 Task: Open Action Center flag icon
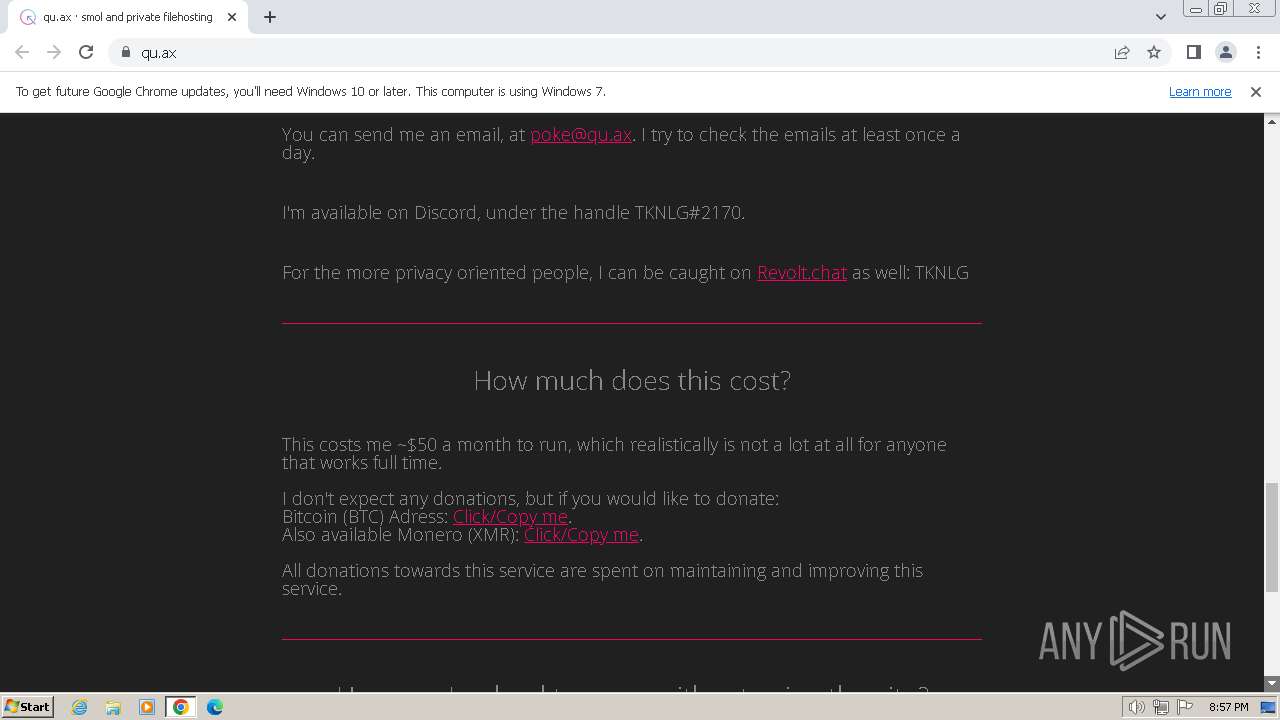(x=1185, y=707)
